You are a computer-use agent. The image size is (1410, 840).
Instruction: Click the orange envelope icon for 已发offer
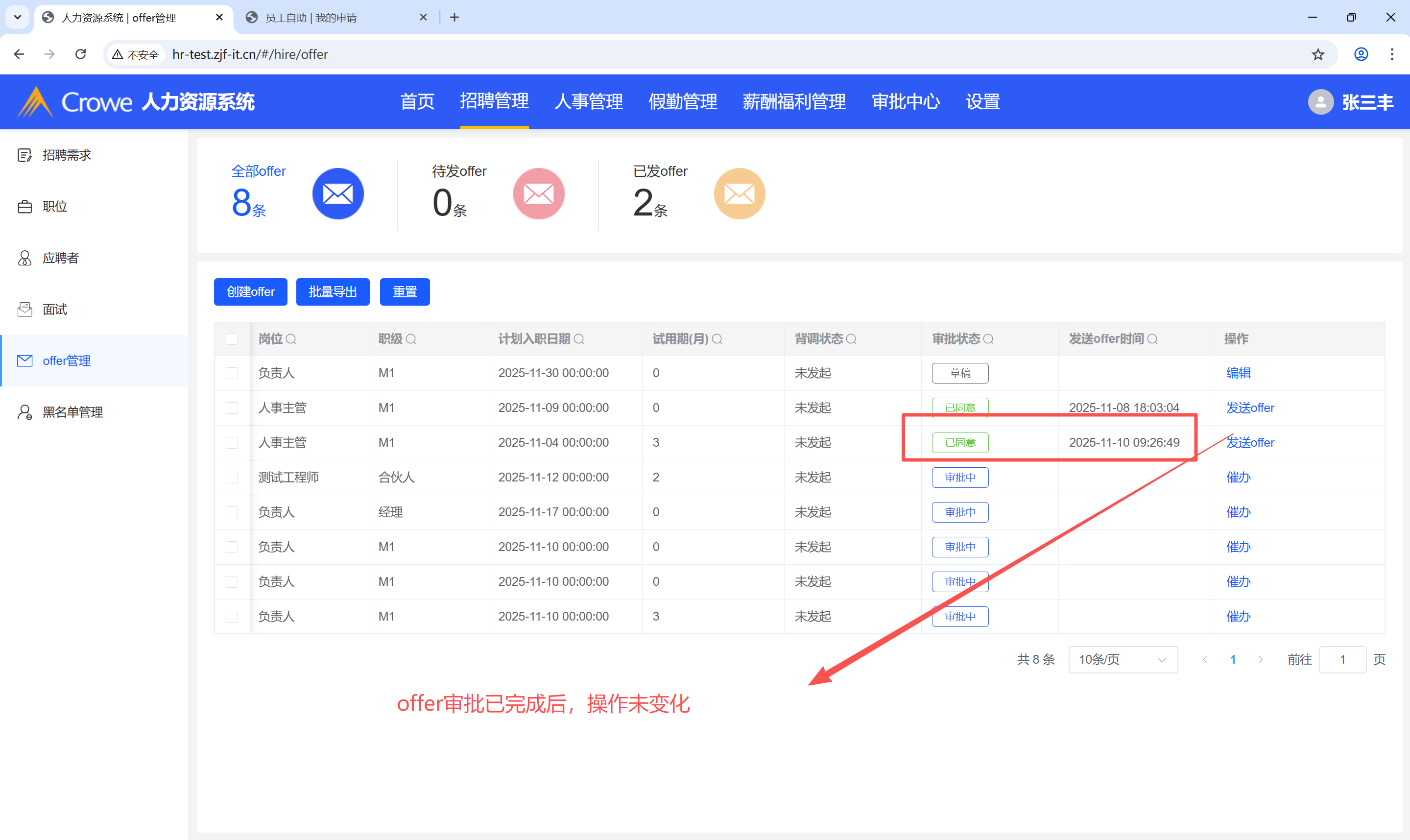(739, 194)
